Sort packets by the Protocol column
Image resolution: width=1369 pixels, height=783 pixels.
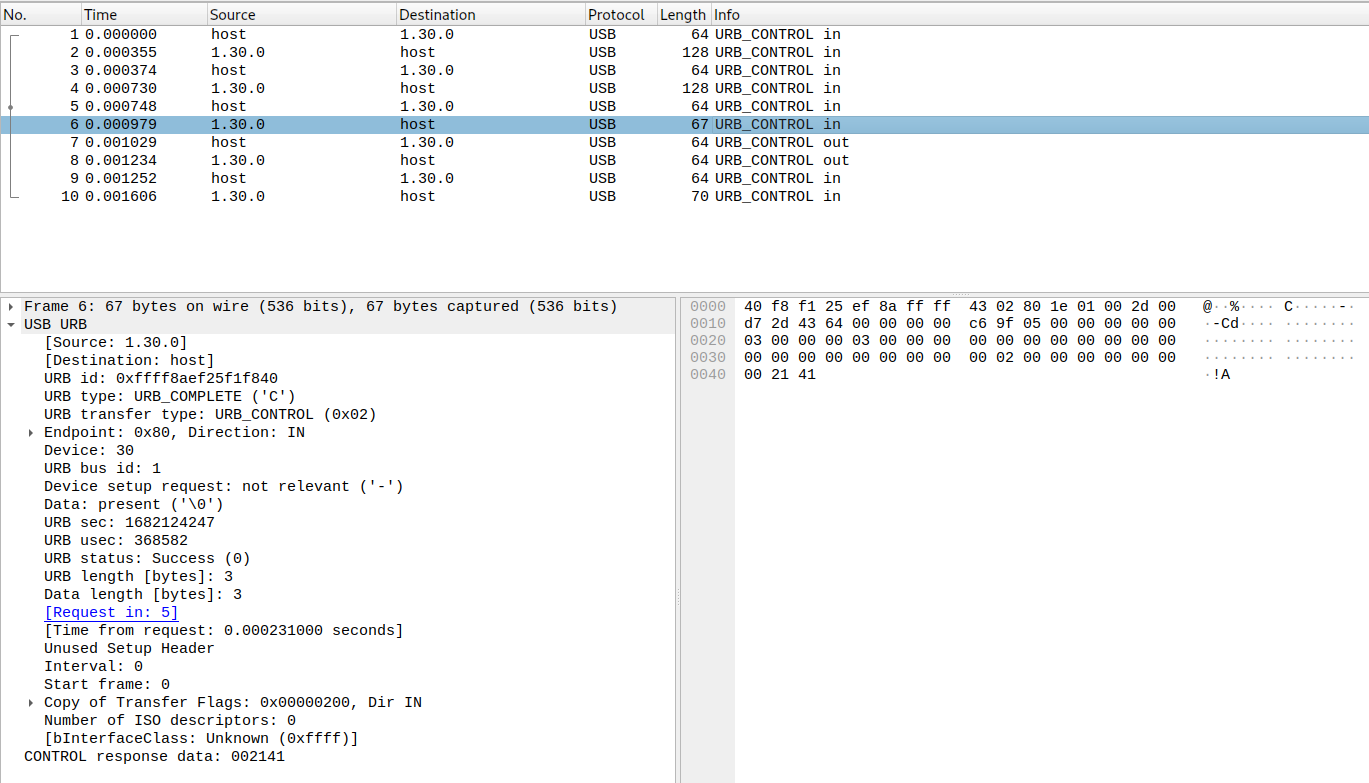click(614, 14)
